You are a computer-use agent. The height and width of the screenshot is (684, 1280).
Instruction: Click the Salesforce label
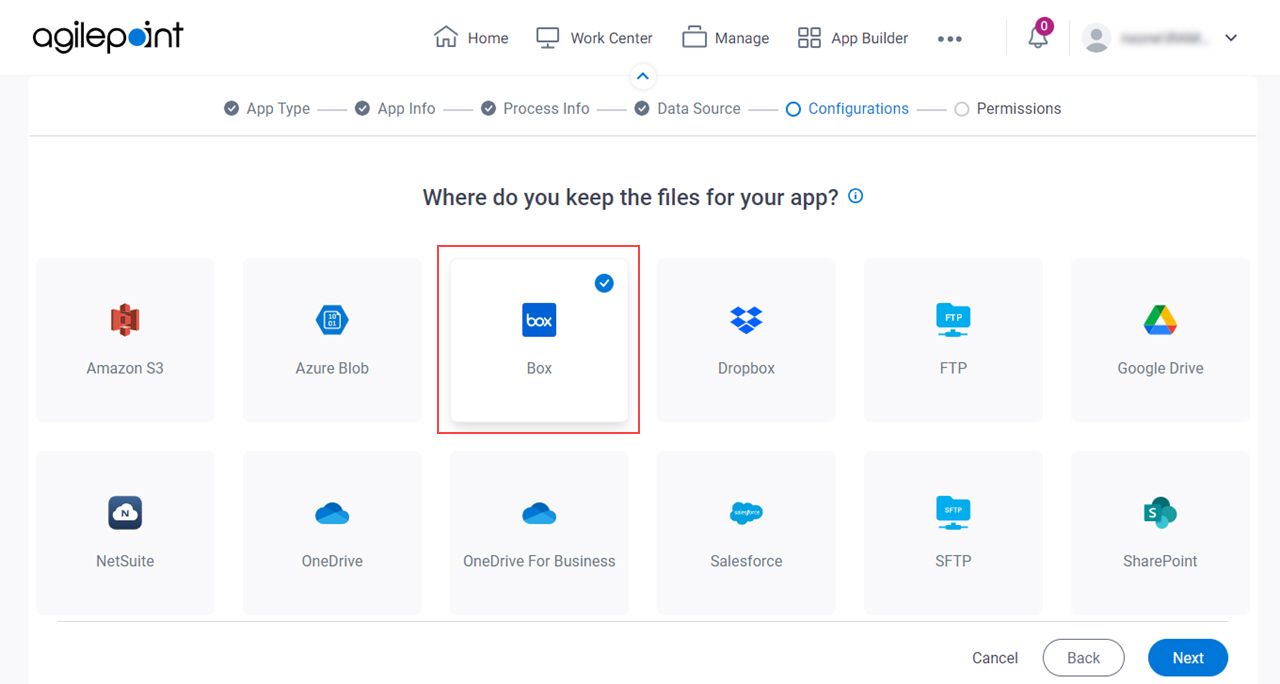(x=746, y=561)
